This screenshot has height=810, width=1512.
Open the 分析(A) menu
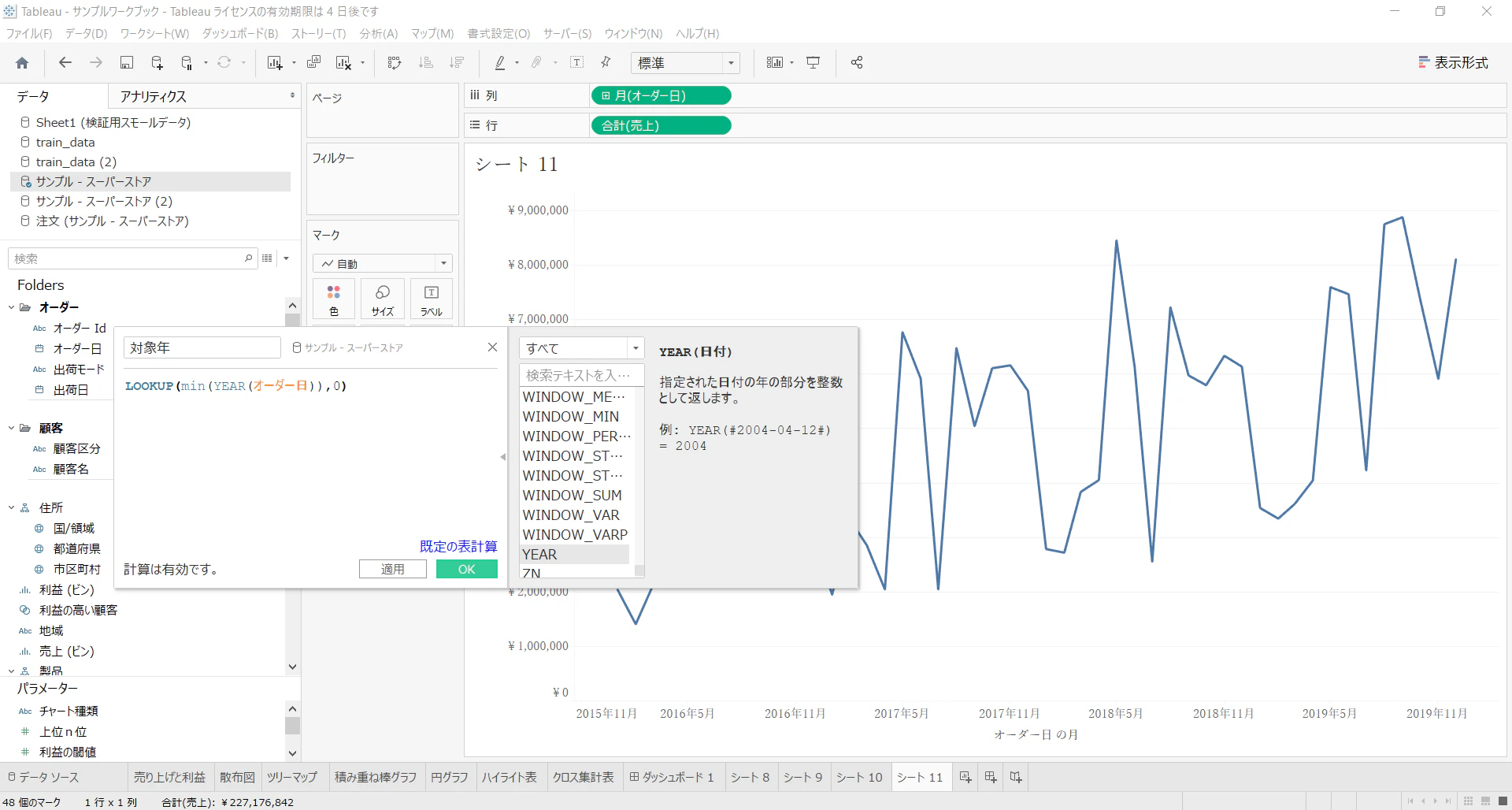click(379, 34)
